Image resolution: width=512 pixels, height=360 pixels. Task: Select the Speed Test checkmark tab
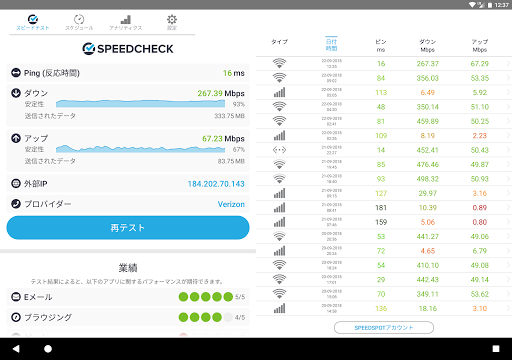pyautogui.click(x=33, y=22)
